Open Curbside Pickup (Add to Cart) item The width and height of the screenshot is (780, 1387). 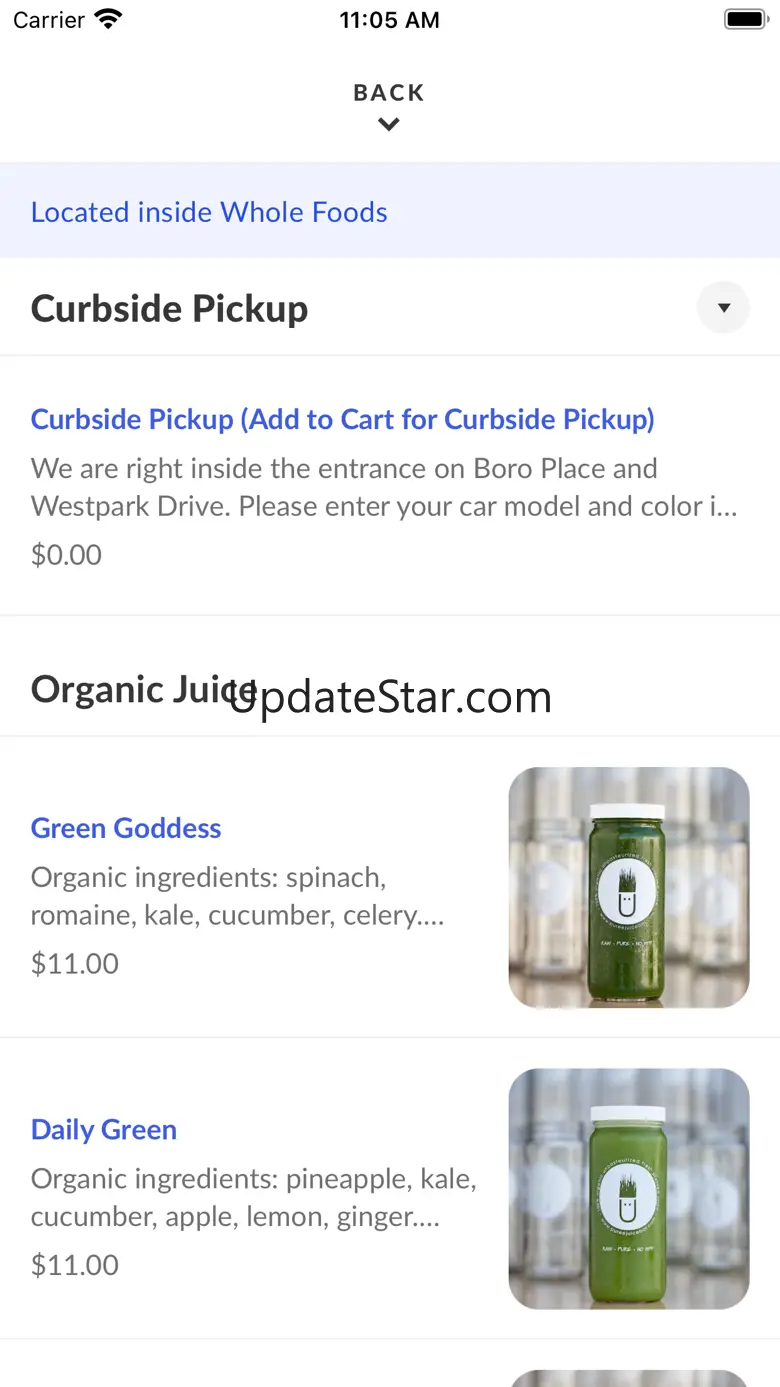[x=343, y=419]
